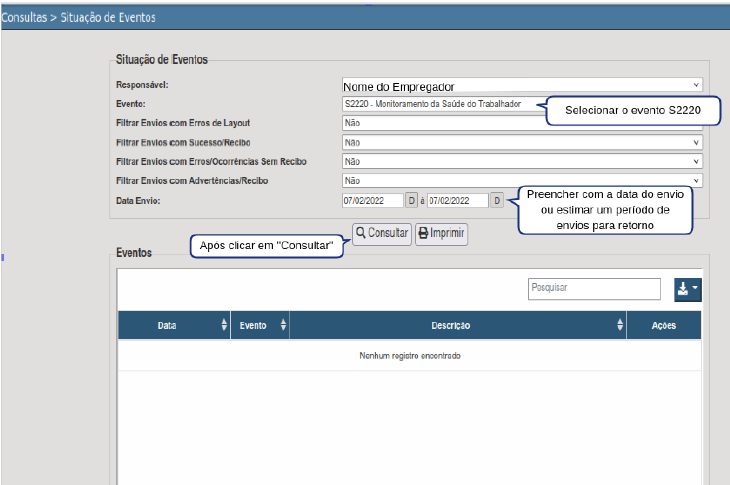Click the Consultar button
The width and height of the screenshot is (730, 485).
point(382,233)
